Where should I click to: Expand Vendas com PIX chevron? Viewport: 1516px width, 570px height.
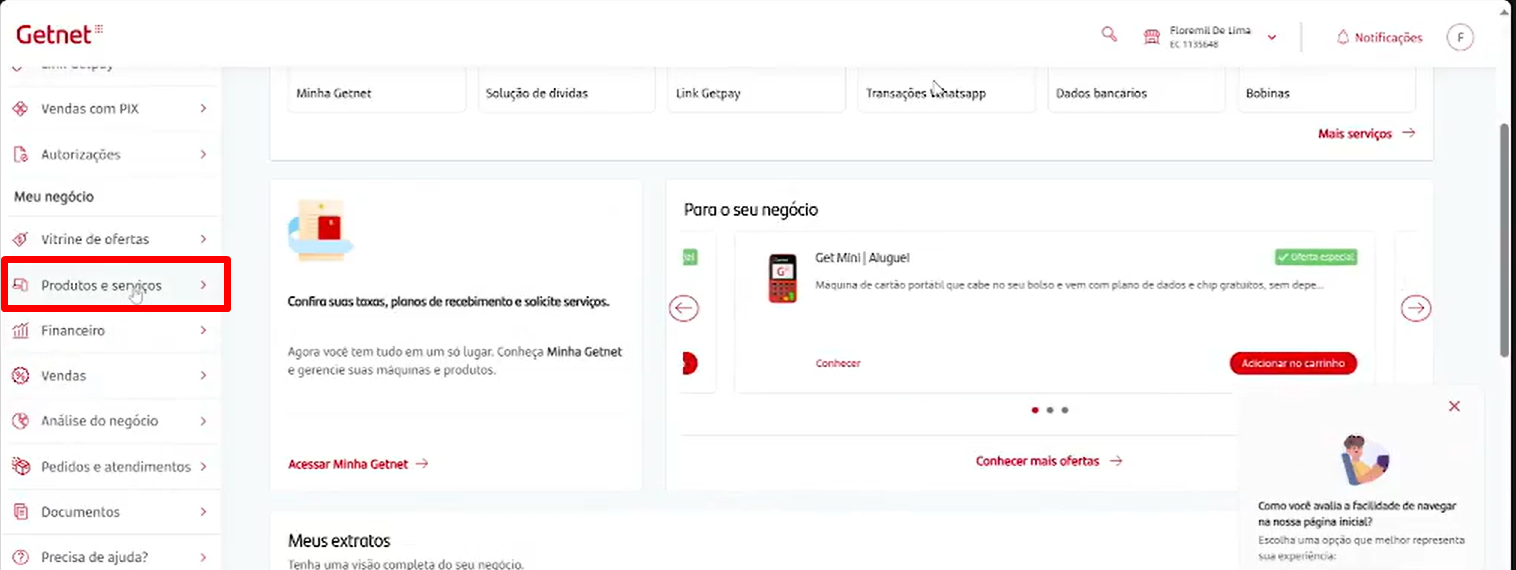pyautogui.click(x=203, y=109)
